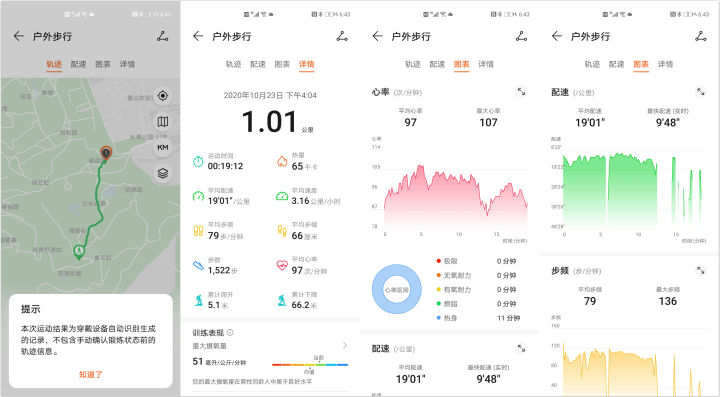This screenshot has width=720, height=397.
Task: Tap the 平均步幅 stride icon
Action: click(x=282, y=230)
